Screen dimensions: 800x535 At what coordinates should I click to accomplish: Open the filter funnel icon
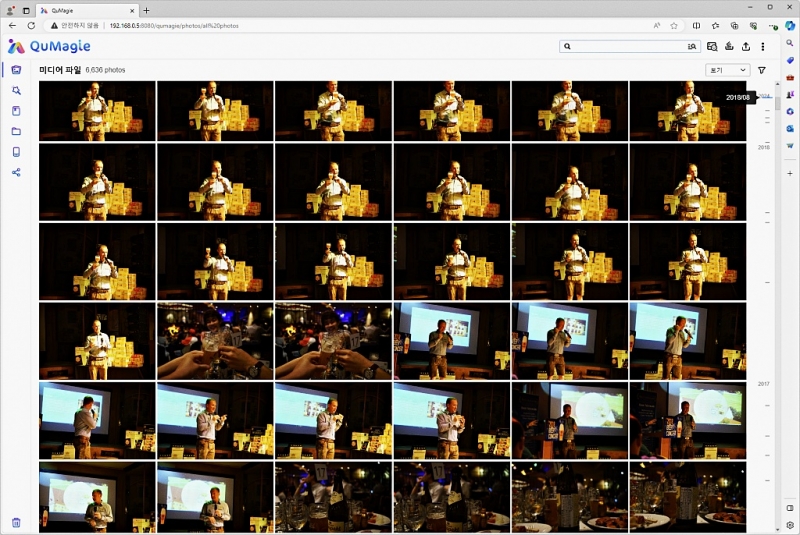[x=762, y=70]
